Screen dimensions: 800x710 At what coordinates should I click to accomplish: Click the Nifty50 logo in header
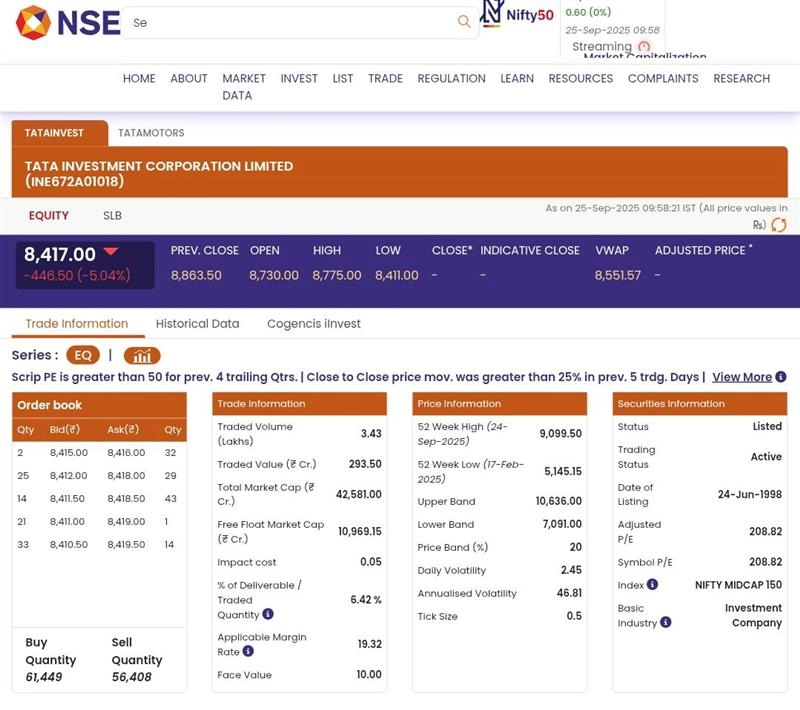(x=518, y=14)
